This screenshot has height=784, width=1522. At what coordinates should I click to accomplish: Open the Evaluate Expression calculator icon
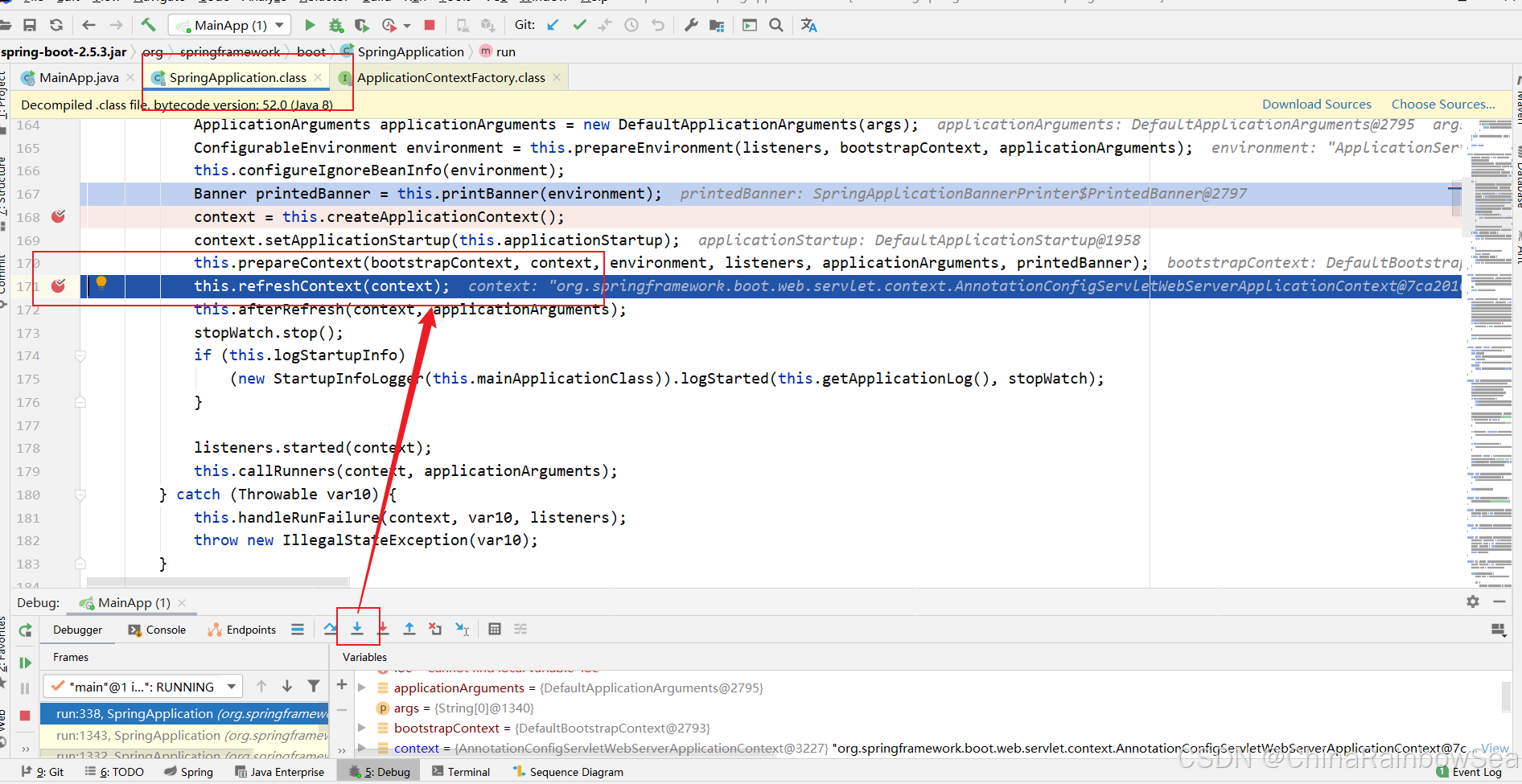point(495,629)
